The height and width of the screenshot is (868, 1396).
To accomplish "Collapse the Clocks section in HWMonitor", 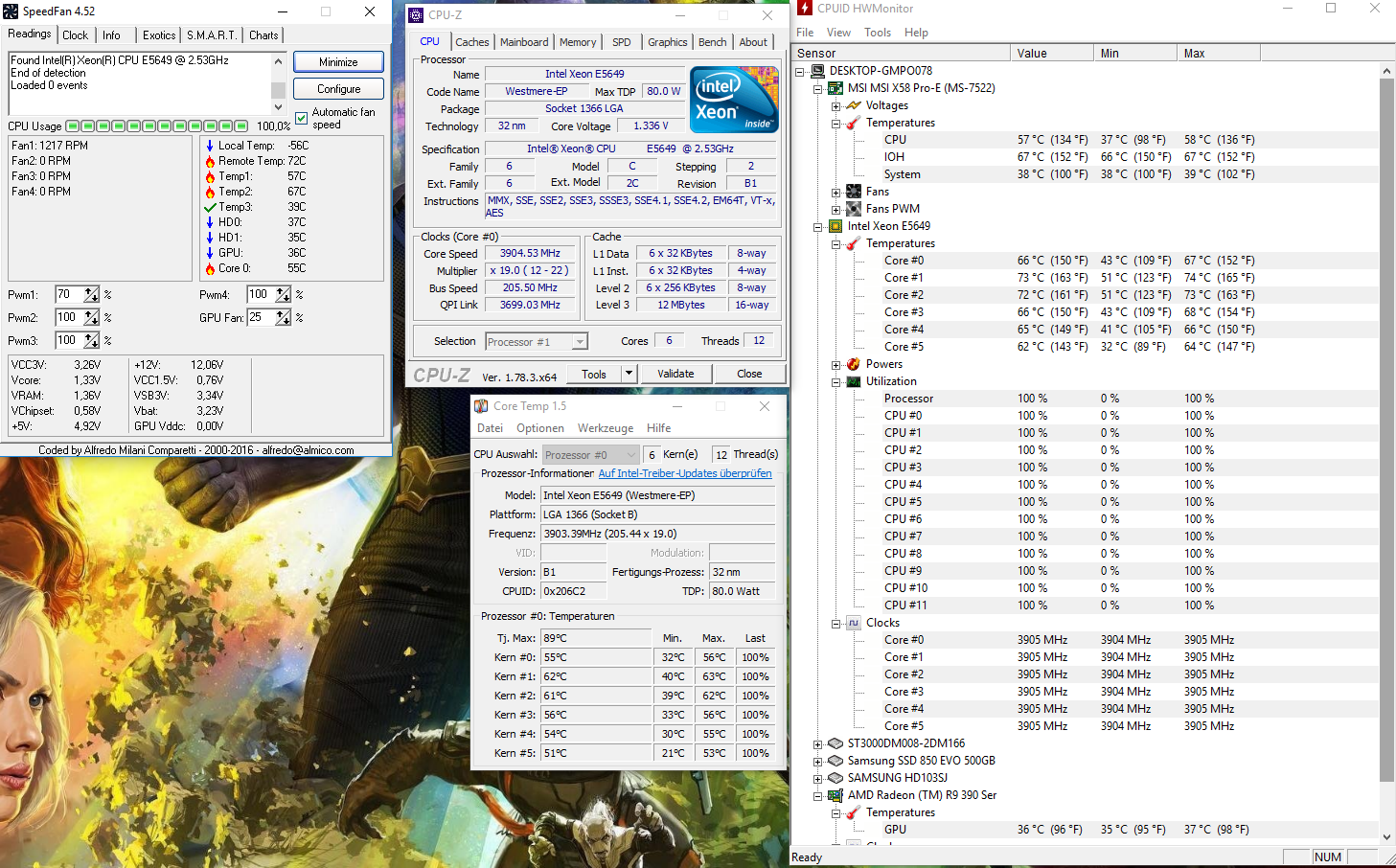I will pyautogui.click(x=835, y=623).
